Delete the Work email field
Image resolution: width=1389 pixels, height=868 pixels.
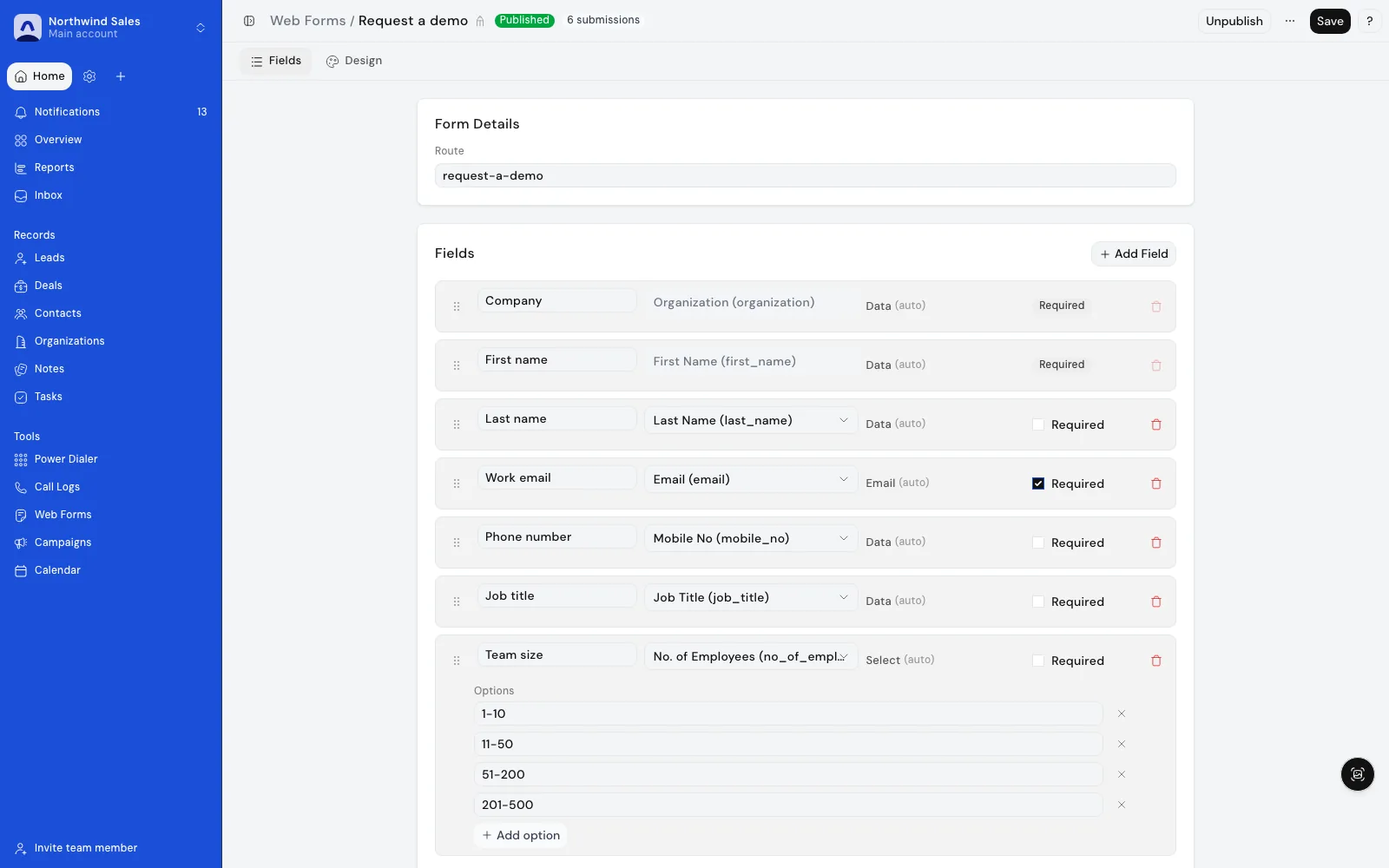click(x=1156, y=483)
